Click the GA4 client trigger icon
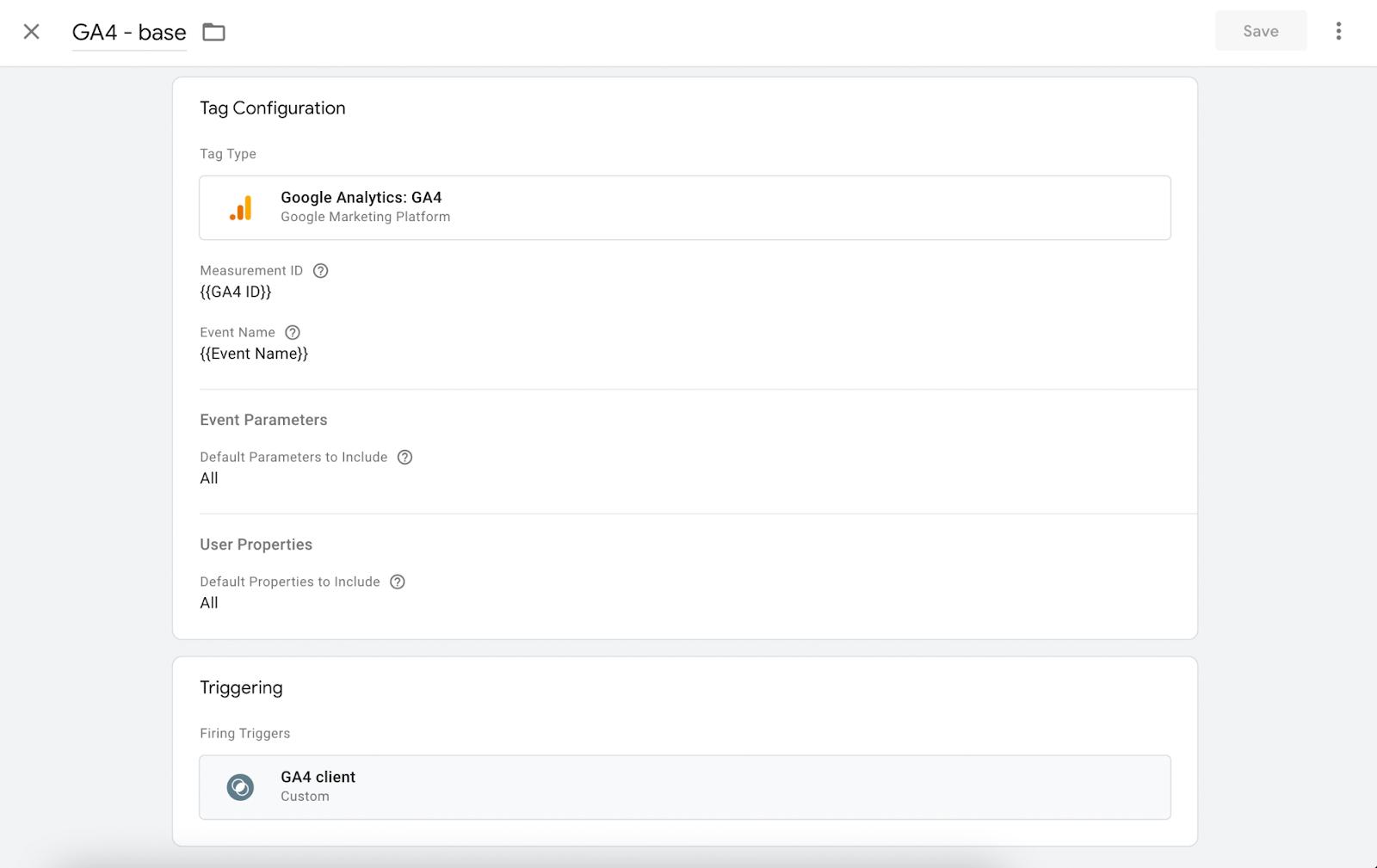The height and width of the screenshot is (868, 1377). pyautogui.click(x=240, y=787)
